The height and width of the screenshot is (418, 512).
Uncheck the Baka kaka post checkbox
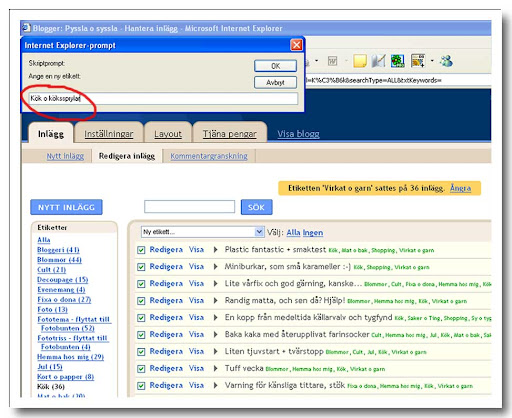[141, 335]
